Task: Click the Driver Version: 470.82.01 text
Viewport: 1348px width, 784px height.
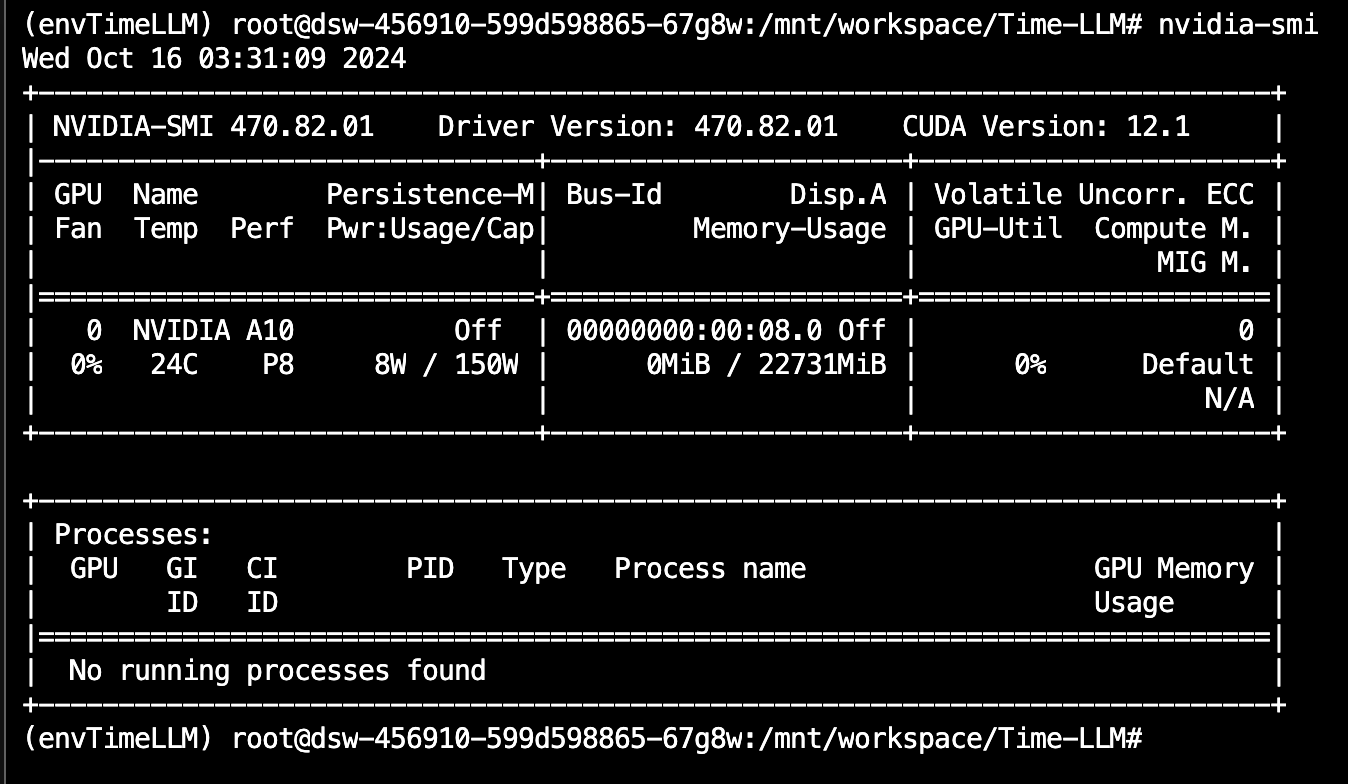Action: (x=638, y=127)
